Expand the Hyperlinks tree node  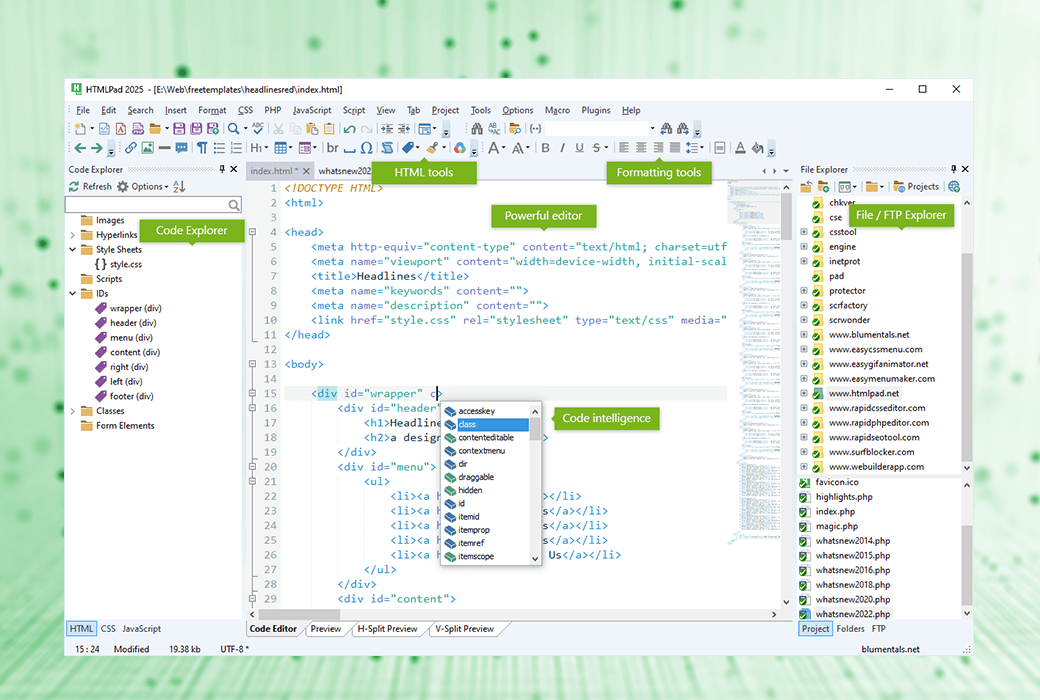[x=72, y=235]
